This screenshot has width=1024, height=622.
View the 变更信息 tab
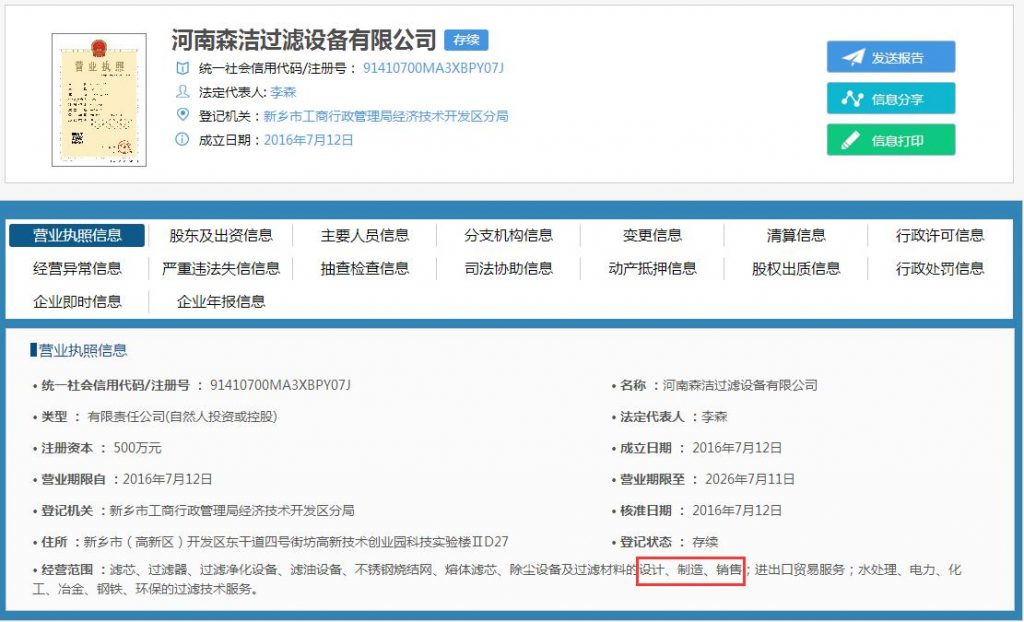click(x=652, y=236)
